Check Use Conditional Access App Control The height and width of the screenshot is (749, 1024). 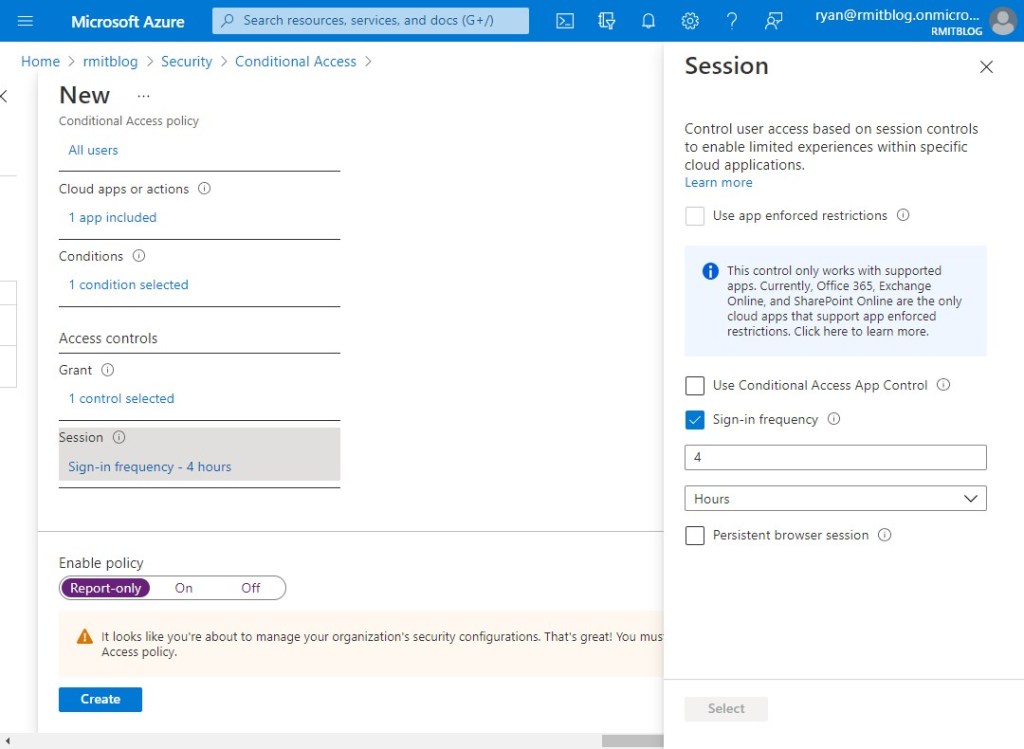pyautogui.click(x=695, y=385)
